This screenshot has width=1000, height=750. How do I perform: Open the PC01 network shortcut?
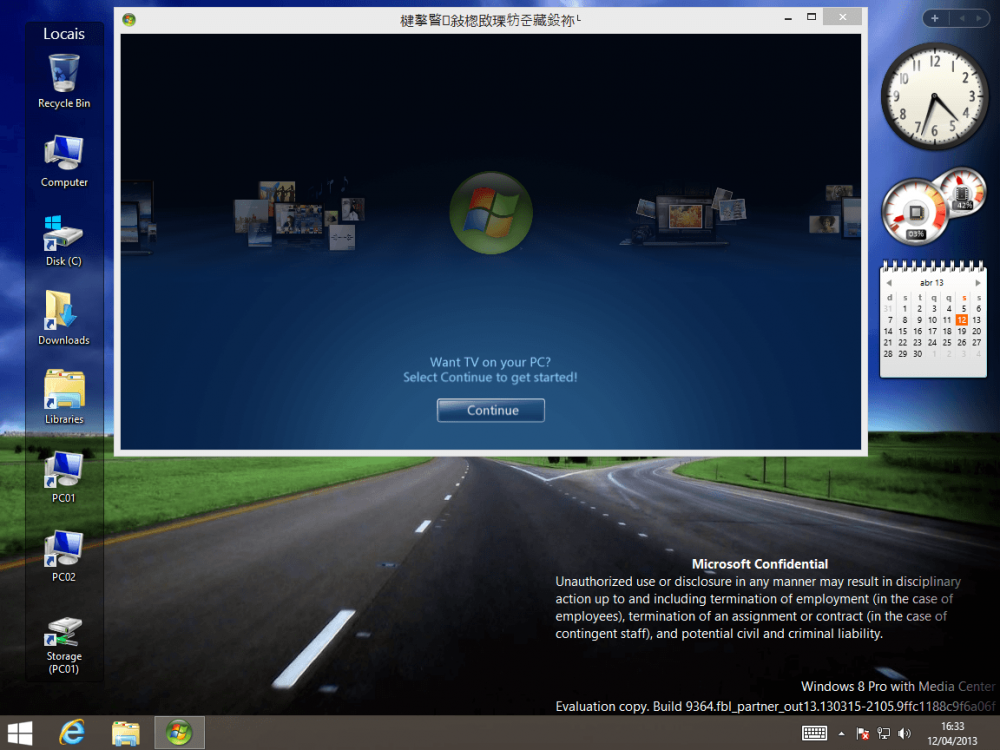point(64,476)
